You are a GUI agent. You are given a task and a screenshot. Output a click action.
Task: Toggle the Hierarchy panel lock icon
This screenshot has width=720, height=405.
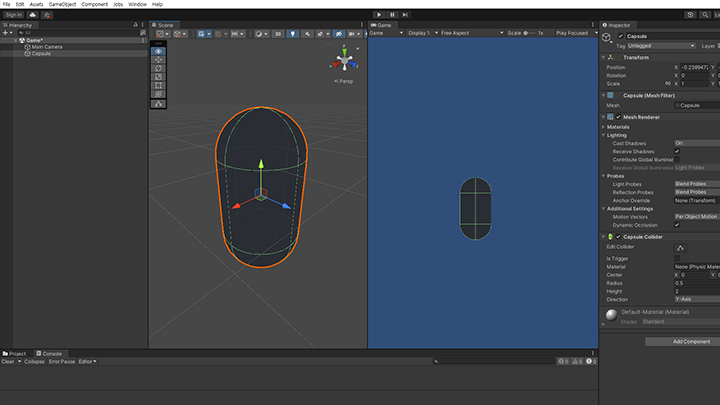tap(135, 25)
